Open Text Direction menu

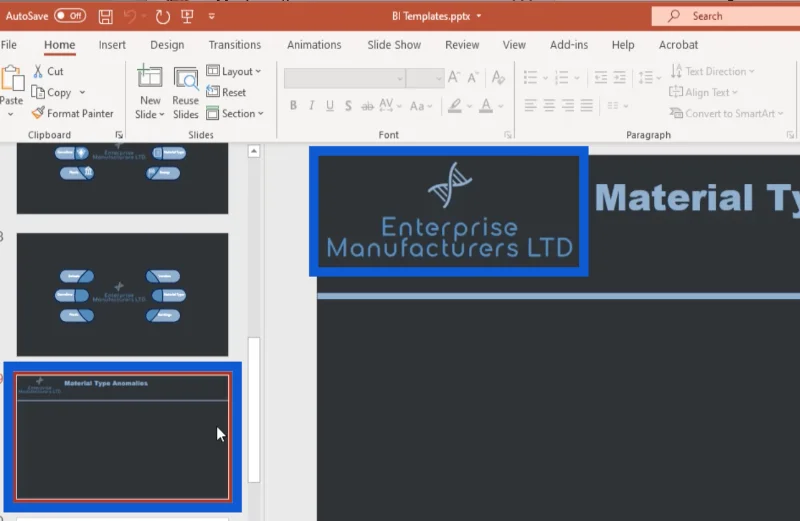pyautogui.click(x=712, y=71)
